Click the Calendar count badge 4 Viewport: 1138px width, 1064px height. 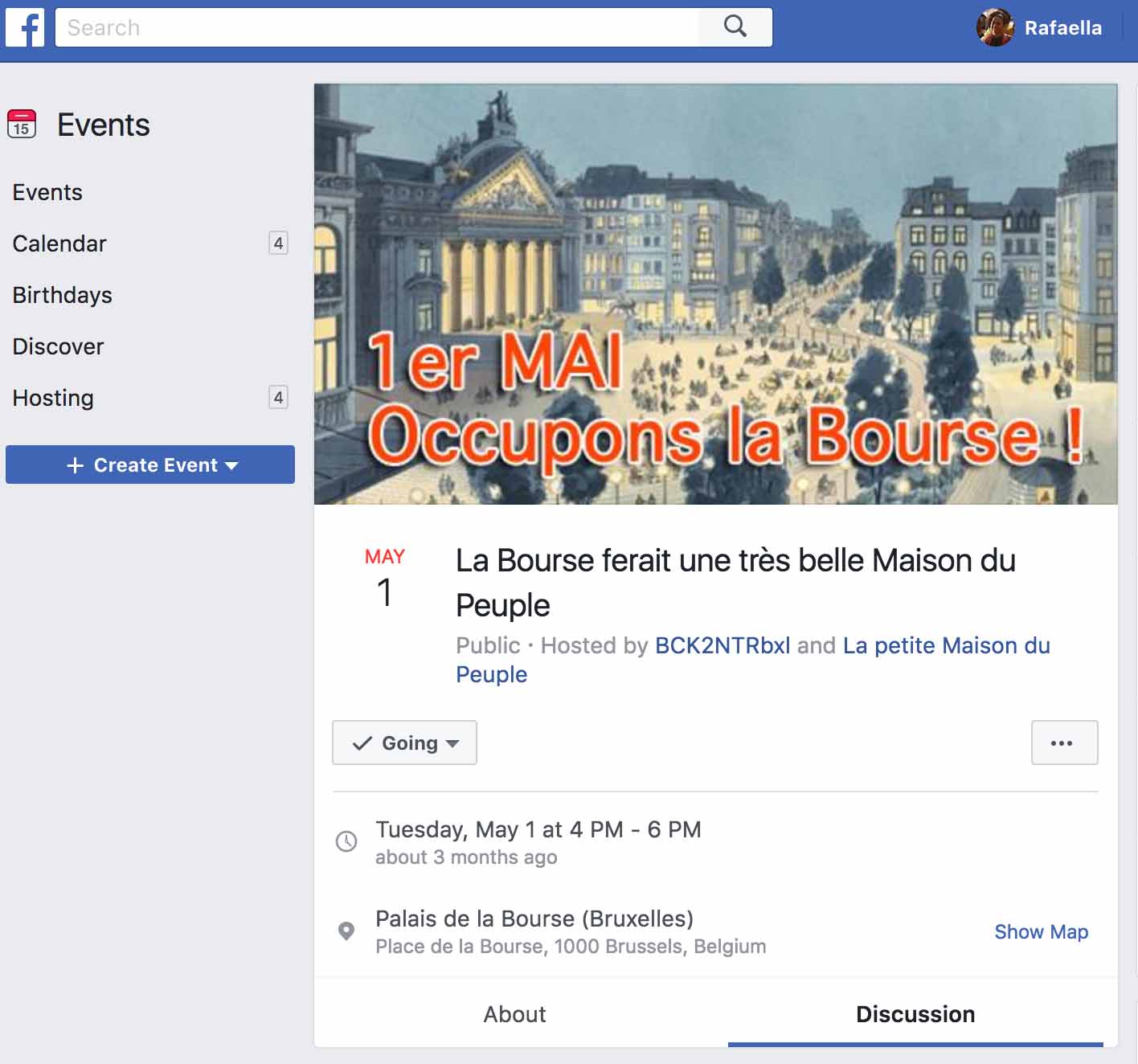pyautogui.click(x=278, y=243)
